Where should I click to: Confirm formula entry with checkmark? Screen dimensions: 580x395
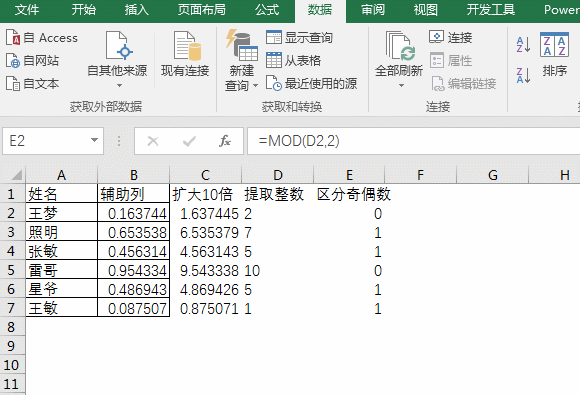click(x=189, y=141)
